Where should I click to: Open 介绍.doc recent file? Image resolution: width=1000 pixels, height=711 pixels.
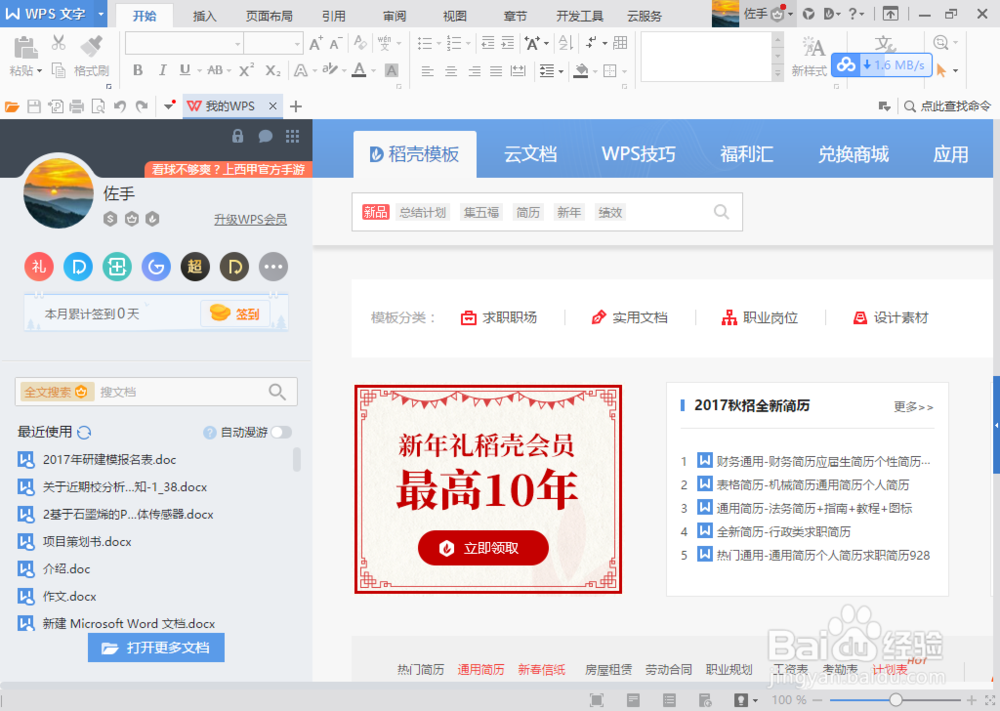click(54, 569)
